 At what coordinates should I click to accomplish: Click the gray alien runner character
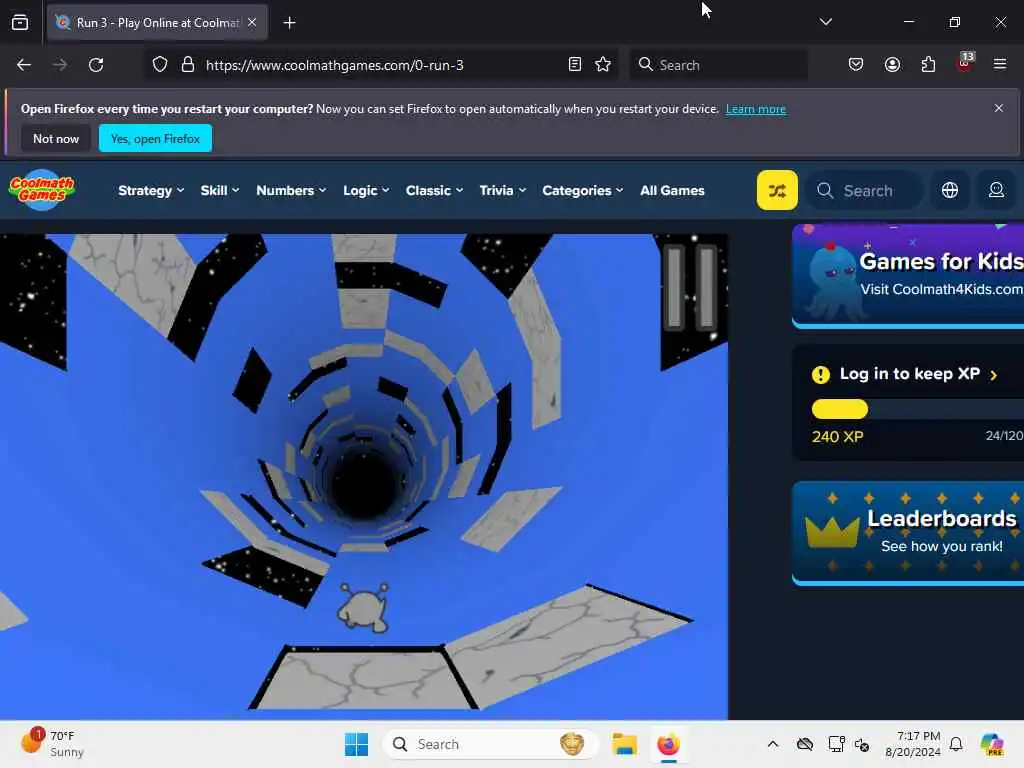(363, 608)
